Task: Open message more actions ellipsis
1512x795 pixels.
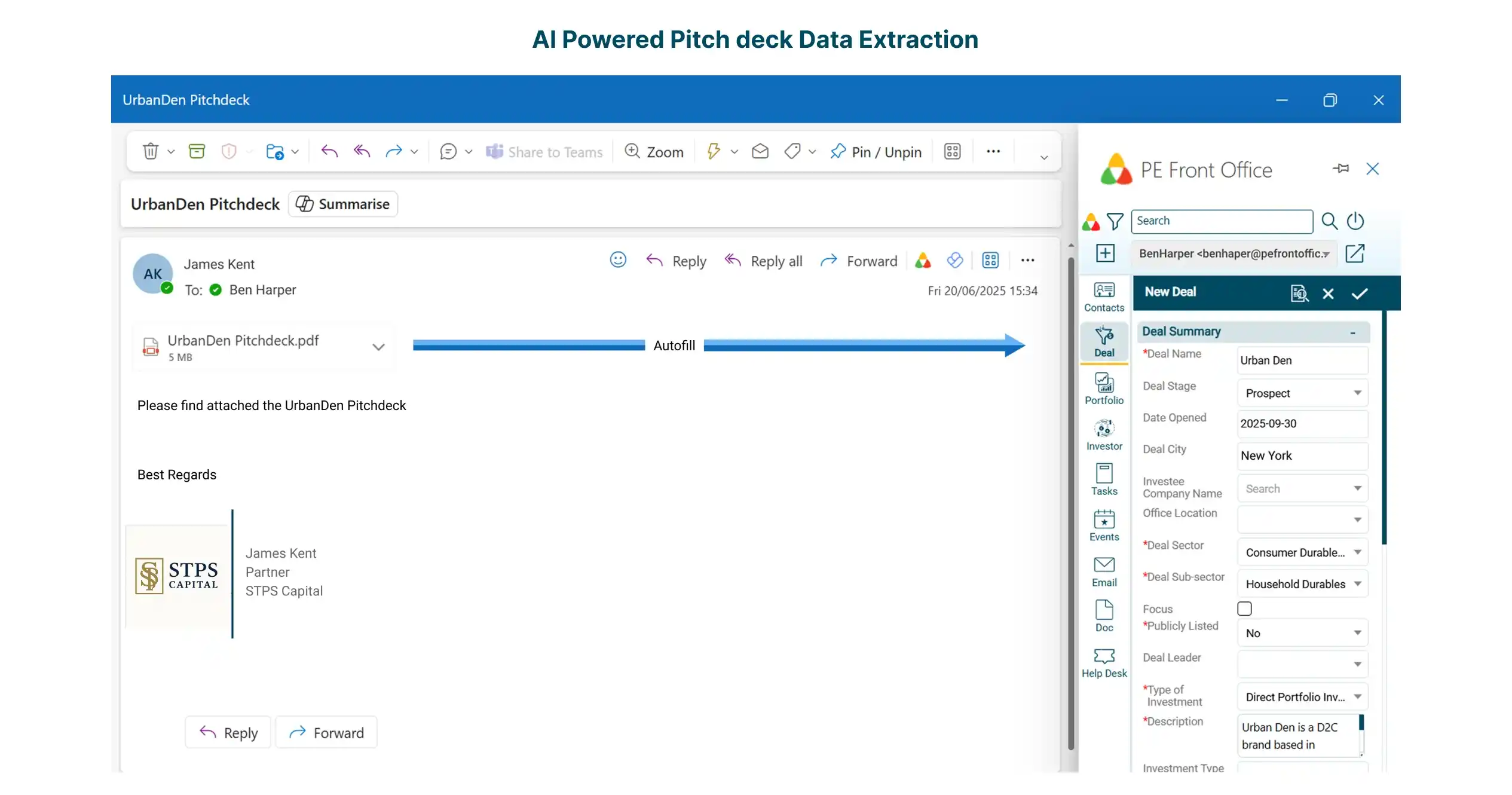Action: (1027, 260)
